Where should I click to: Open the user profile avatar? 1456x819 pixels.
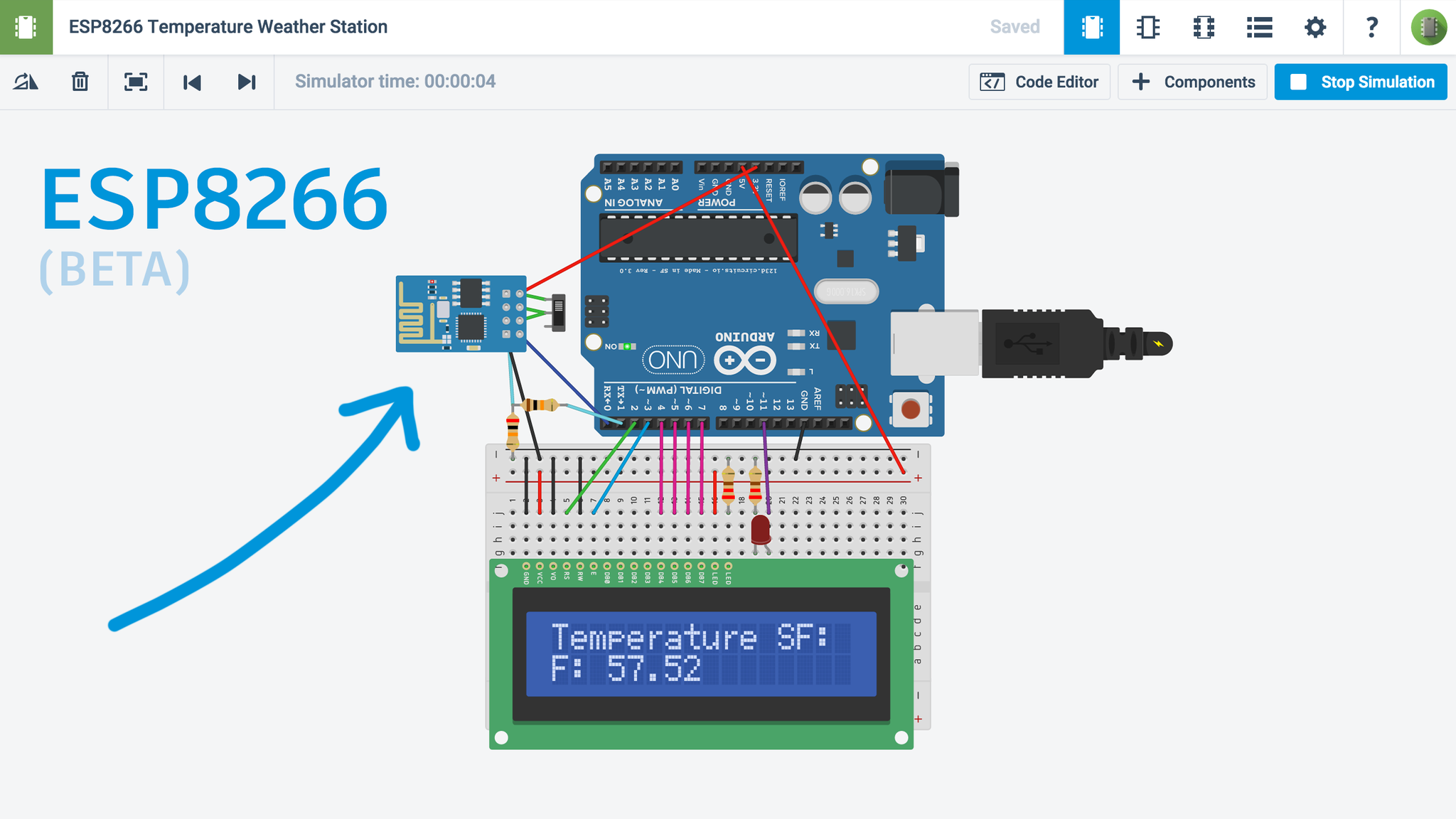pos(1428,27)
